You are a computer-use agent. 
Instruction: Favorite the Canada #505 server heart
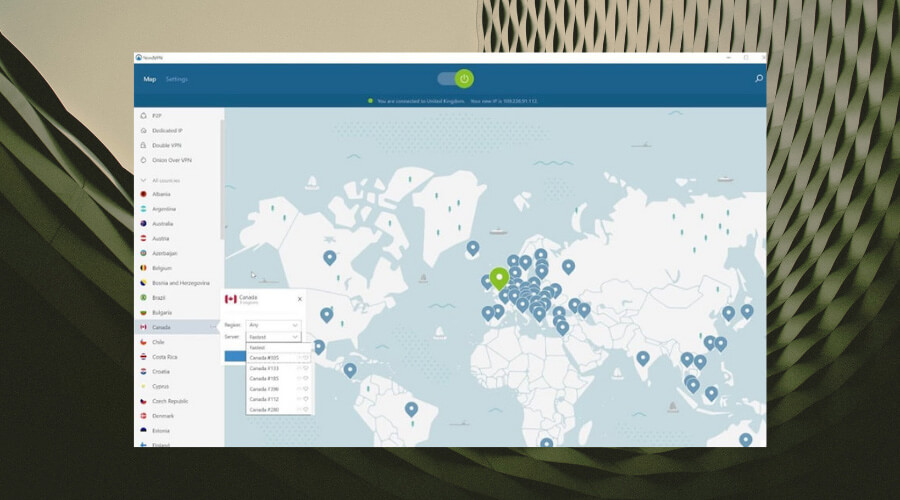click(x=306, y=357)
